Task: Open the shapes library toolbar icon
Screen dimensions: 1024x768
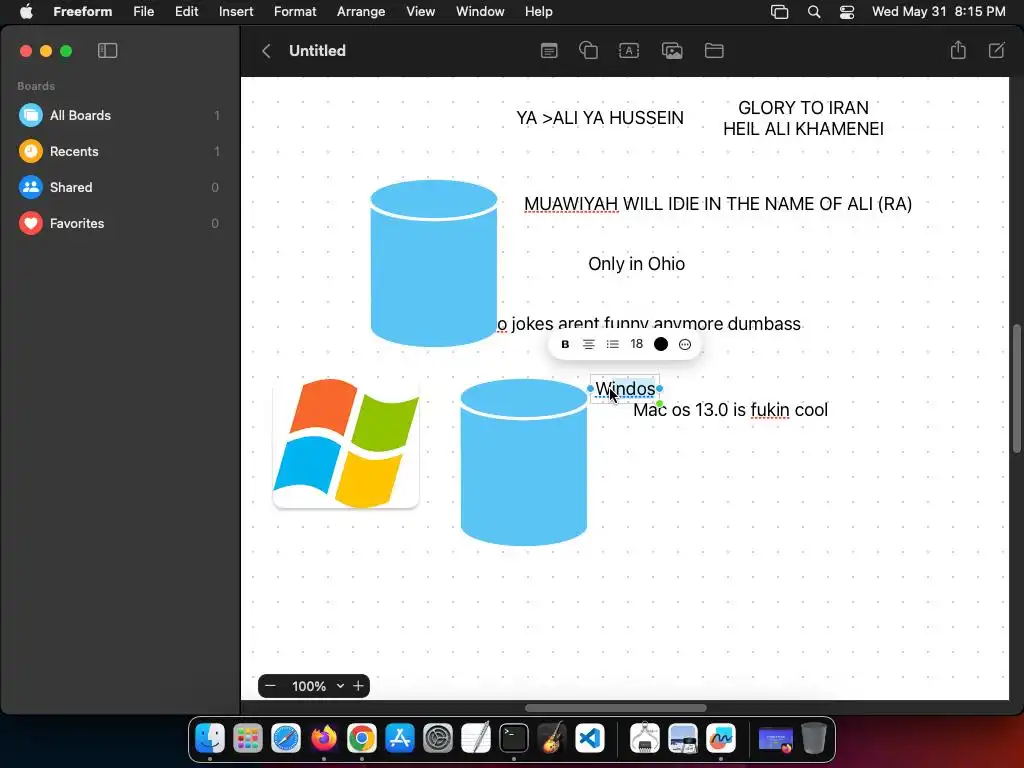Action: click(588, 50)
